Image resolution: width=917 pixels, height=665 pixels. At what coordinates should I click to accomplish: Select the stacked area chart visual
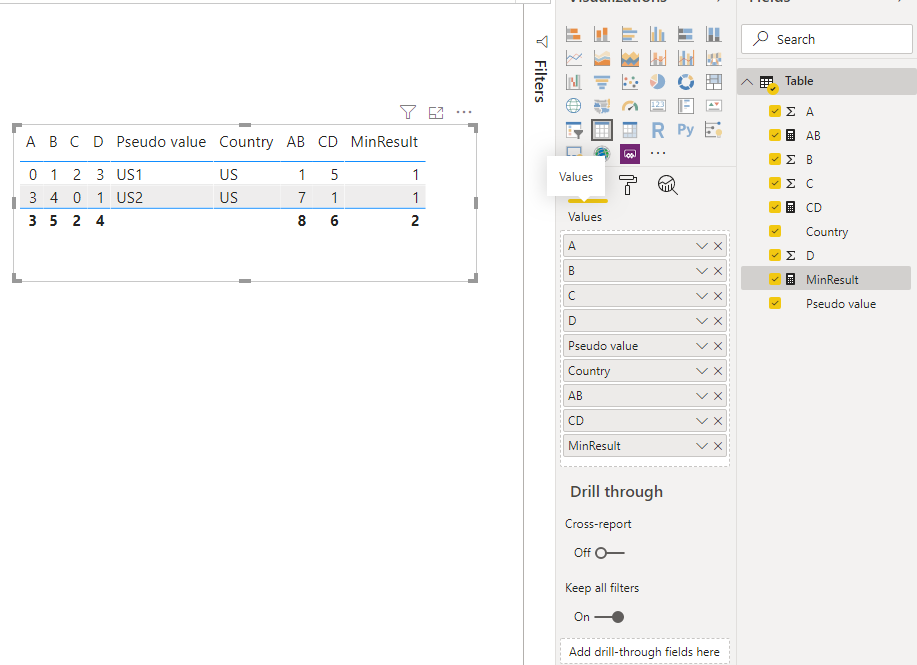pyautogui.click(x=630, y=58)
